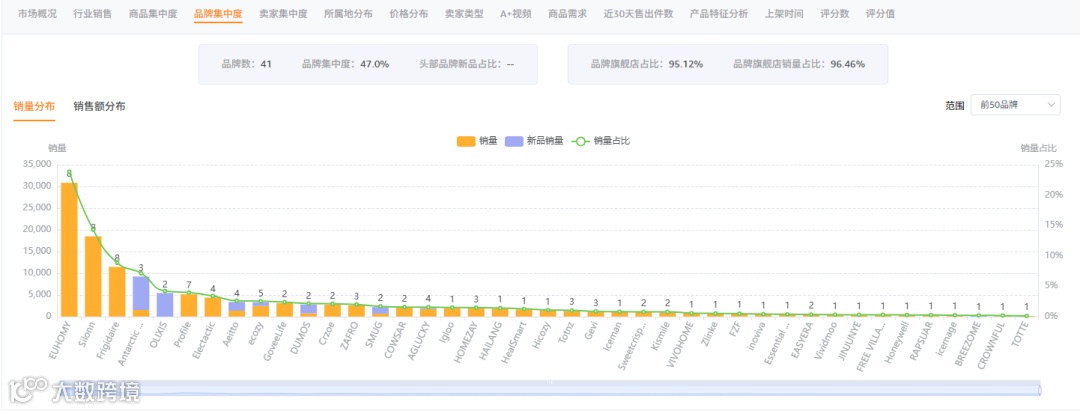Open the 卖家类型 tab
This screenshot has width=1080, height=411.
pos(464,13)
